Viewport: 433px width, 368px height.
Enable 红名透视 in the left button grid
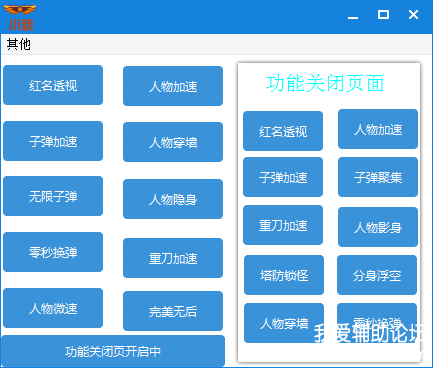[53, 85]
